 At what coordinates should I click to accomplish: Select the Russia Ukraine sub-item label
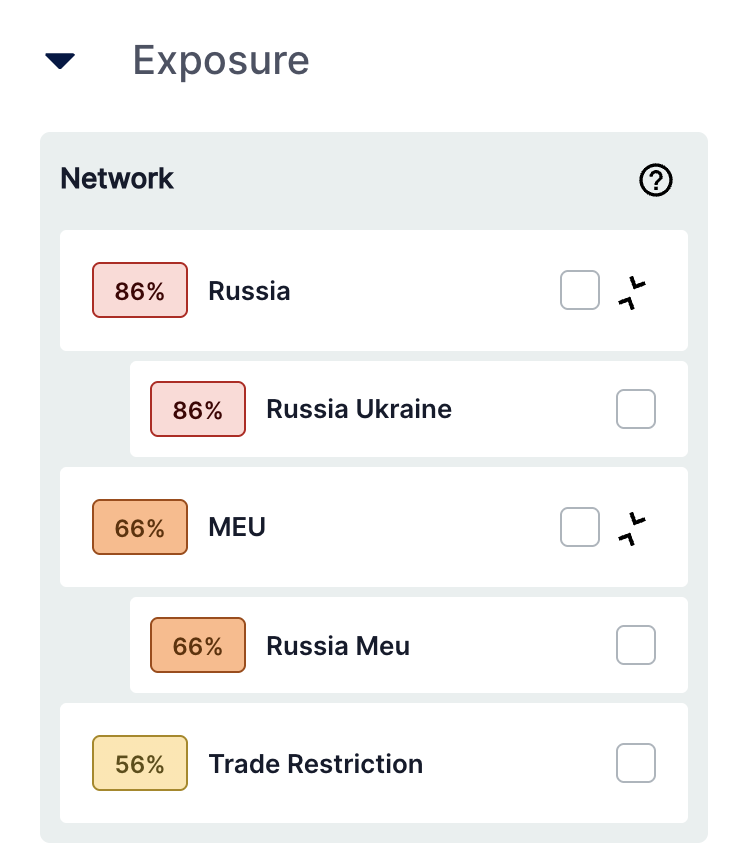359,409
